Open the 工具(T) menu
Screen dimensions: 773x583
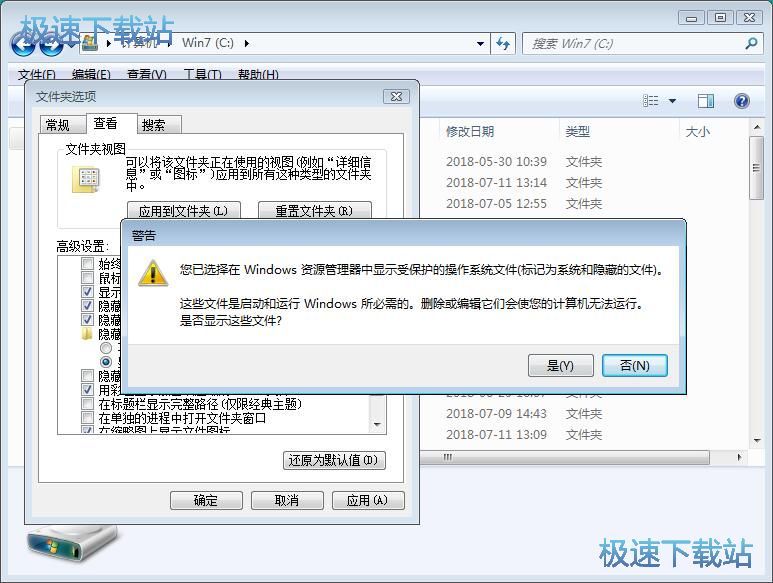coord(203,75)
